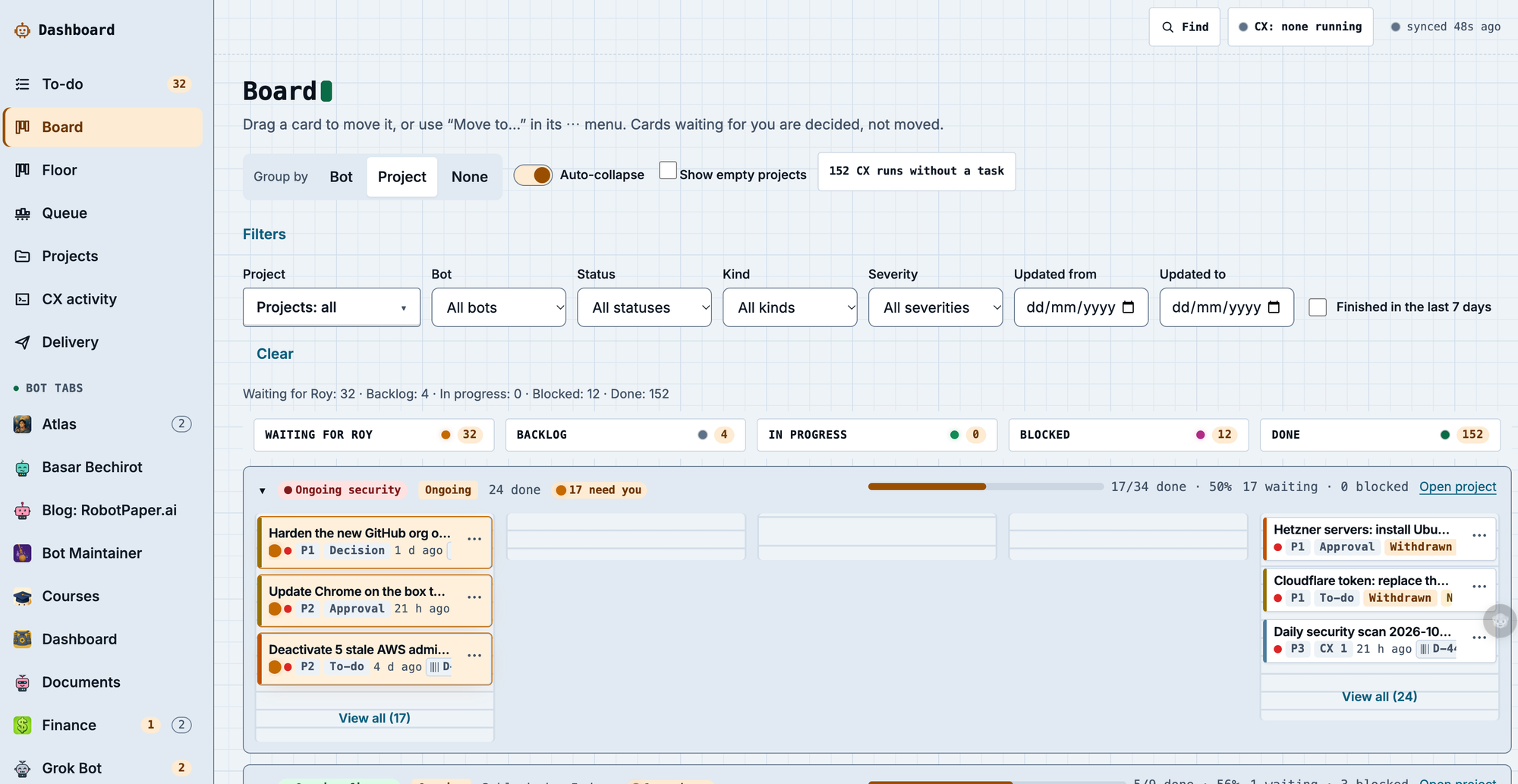Open the CX activity terminal icon
This screenshot has height=784, width=1518.
23,299
